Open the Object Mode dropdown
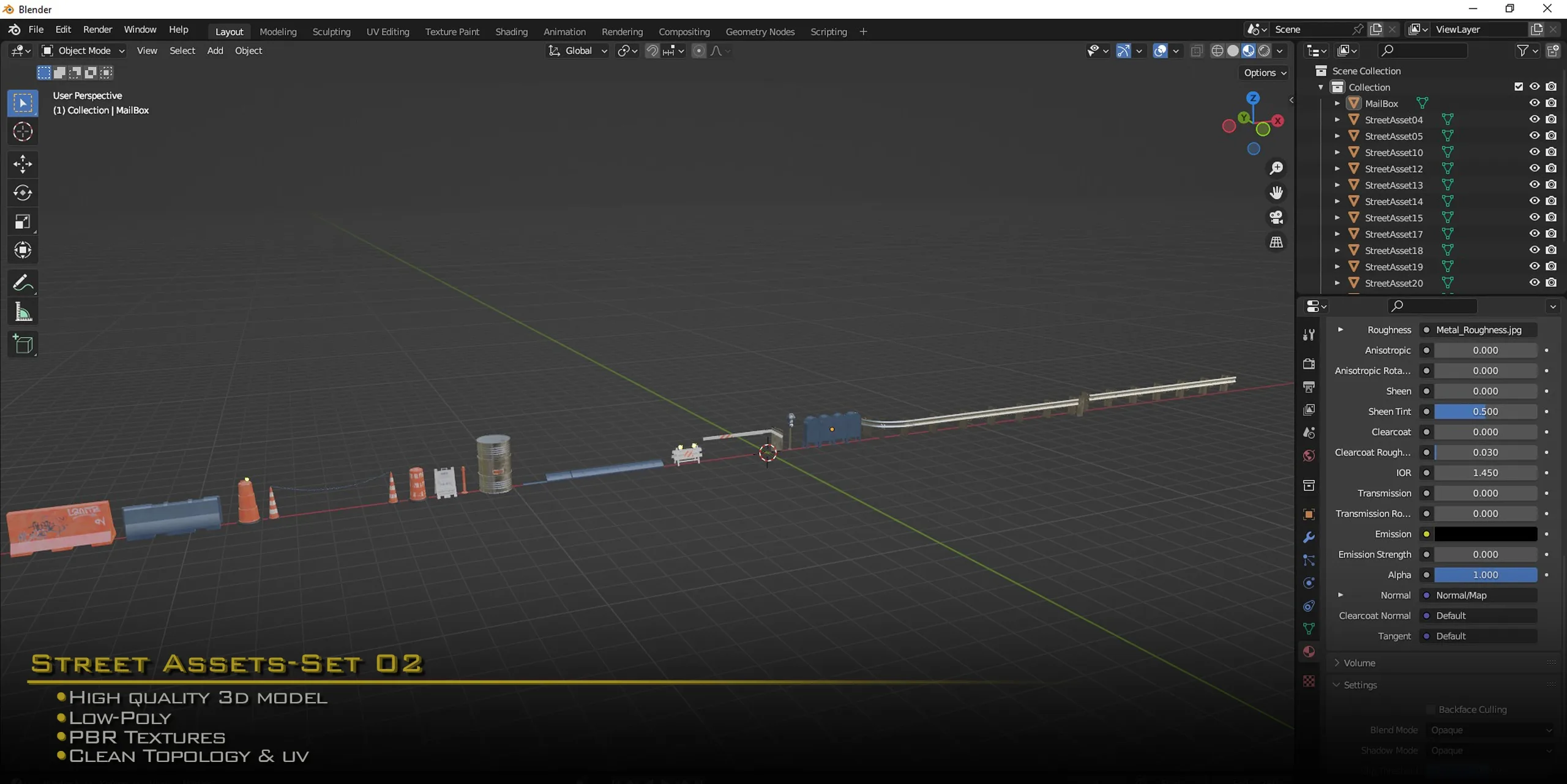The height and width of the screenshot is (784, 1567). tap(83, 51)
